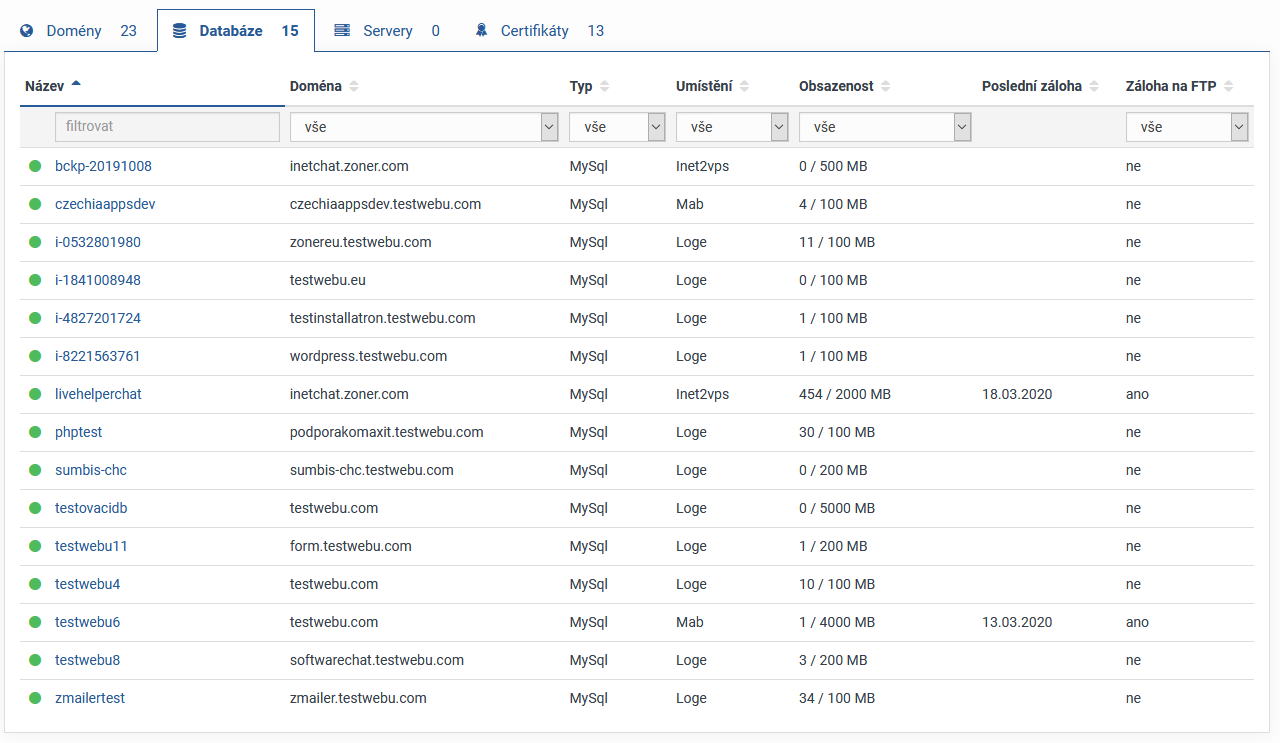Open the Záloha na FTP filter dropdown
The image size is (1280, 743).
[1187, 127]
